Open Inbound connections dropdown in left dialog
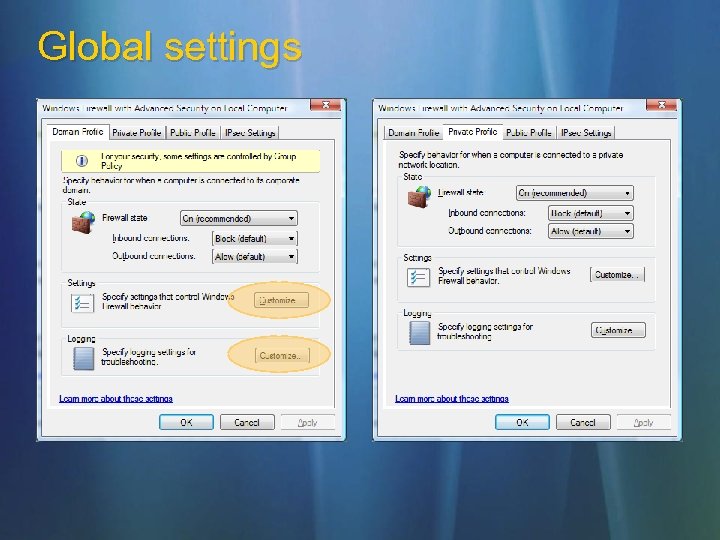The height and width of the screenshot is (540, 720). pos(255,238)
